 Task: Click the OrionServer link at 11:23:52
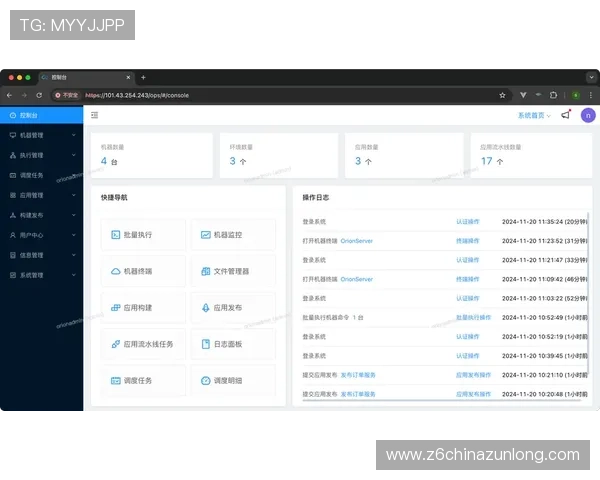[x=356, y=241]
